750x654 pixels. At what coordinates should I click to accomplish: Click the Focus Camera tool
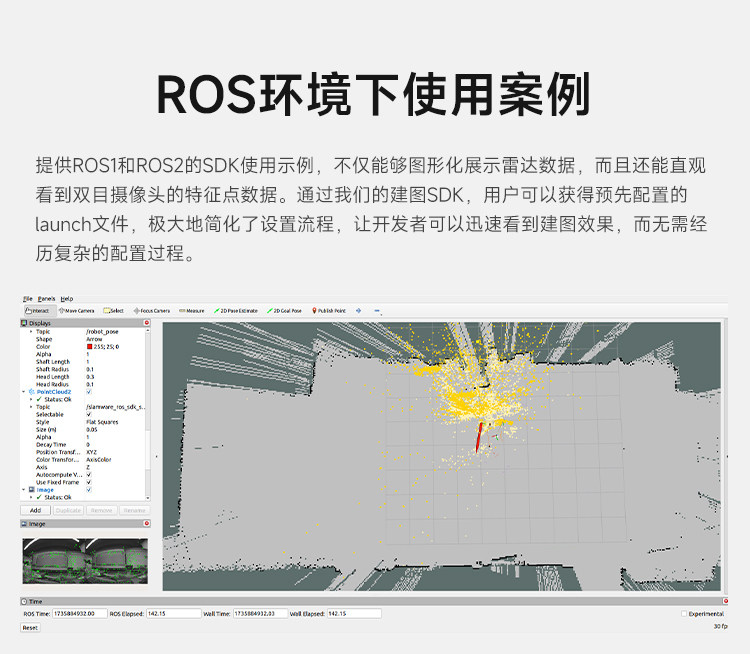pos(152,311)
